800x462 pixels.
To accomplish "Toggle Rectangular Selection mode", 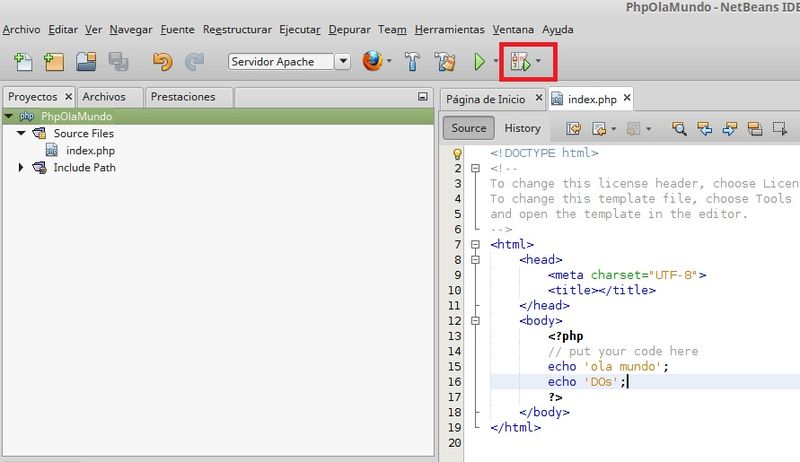I will (780, 129).
